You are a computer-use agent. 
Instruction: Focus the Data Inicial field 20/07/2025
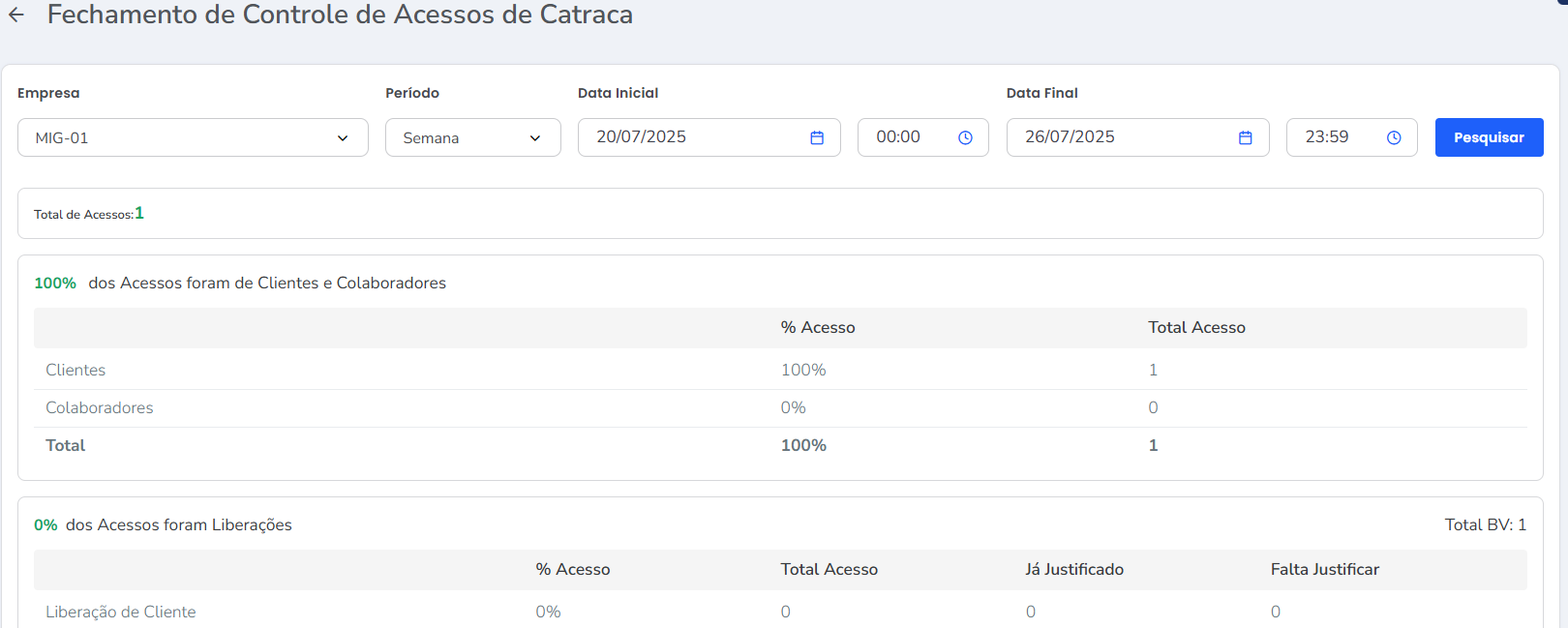coord(709,137)
